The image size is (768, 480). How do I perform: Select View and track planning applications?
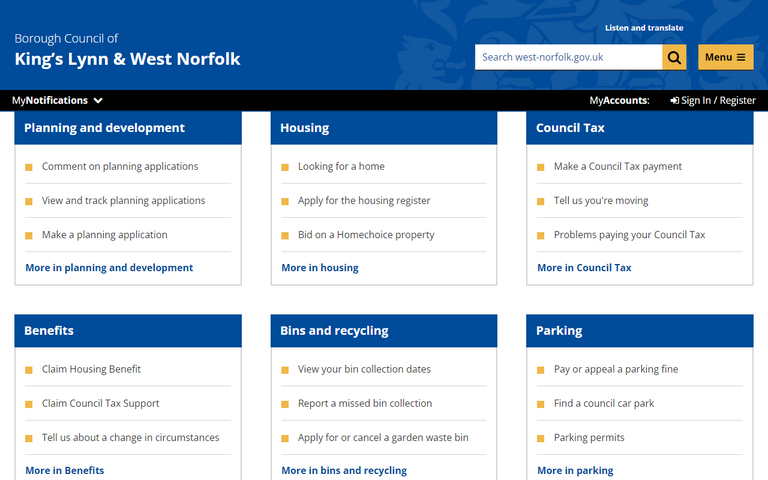(123, 201)
